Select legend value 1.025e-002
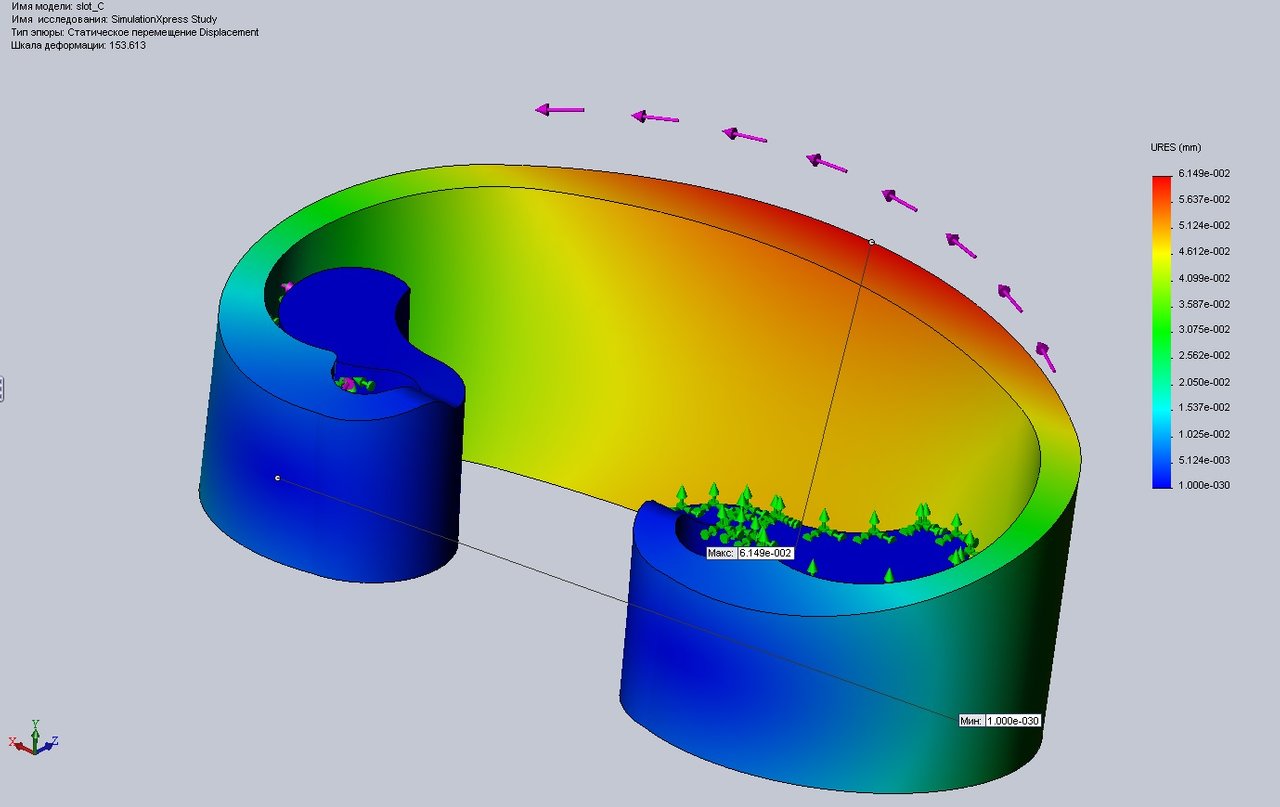 [x=1204, y=434]
